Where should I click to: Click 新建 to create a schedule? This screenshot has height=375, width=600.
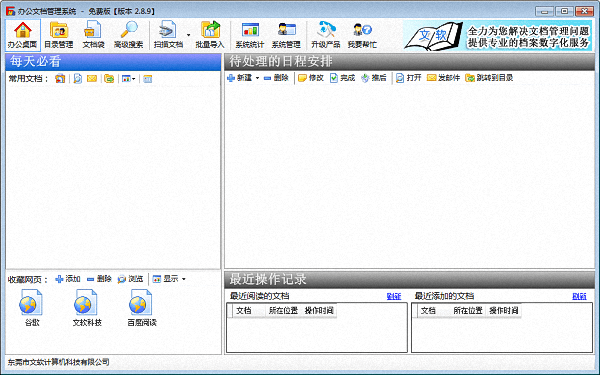coord(240,78)
